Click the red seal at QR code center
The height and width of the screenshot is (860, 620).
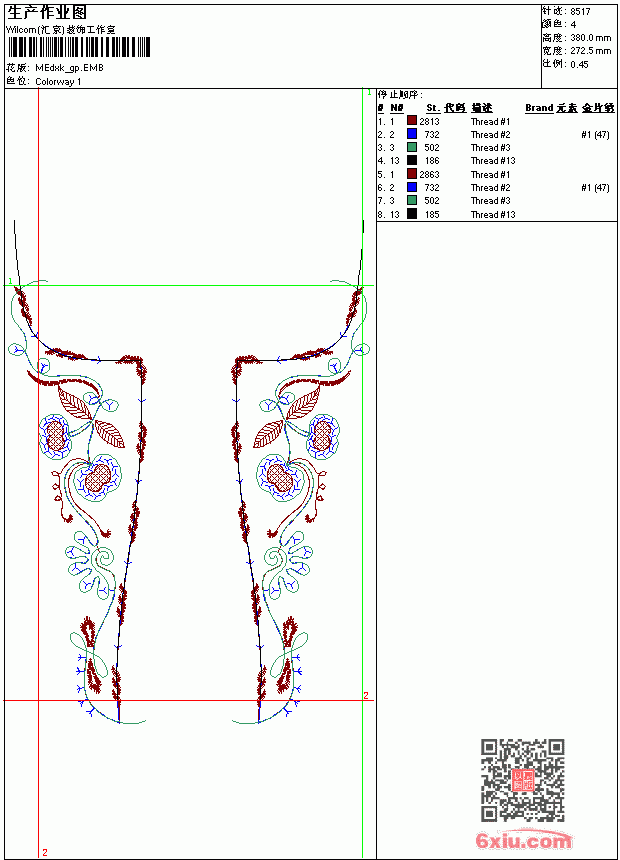(523, 780)
